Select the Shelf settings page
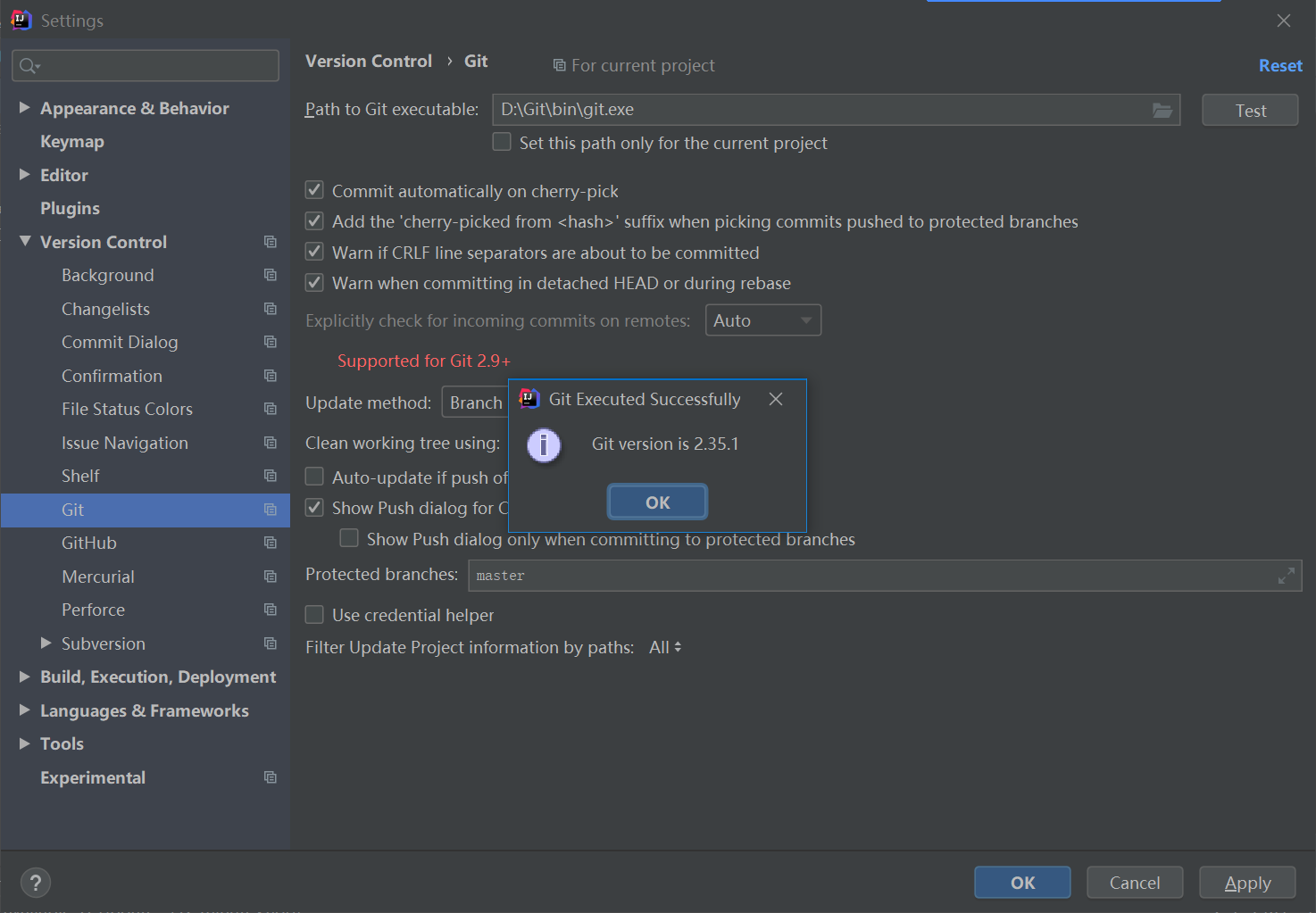The image size is (1316, 913). (80, 477)
